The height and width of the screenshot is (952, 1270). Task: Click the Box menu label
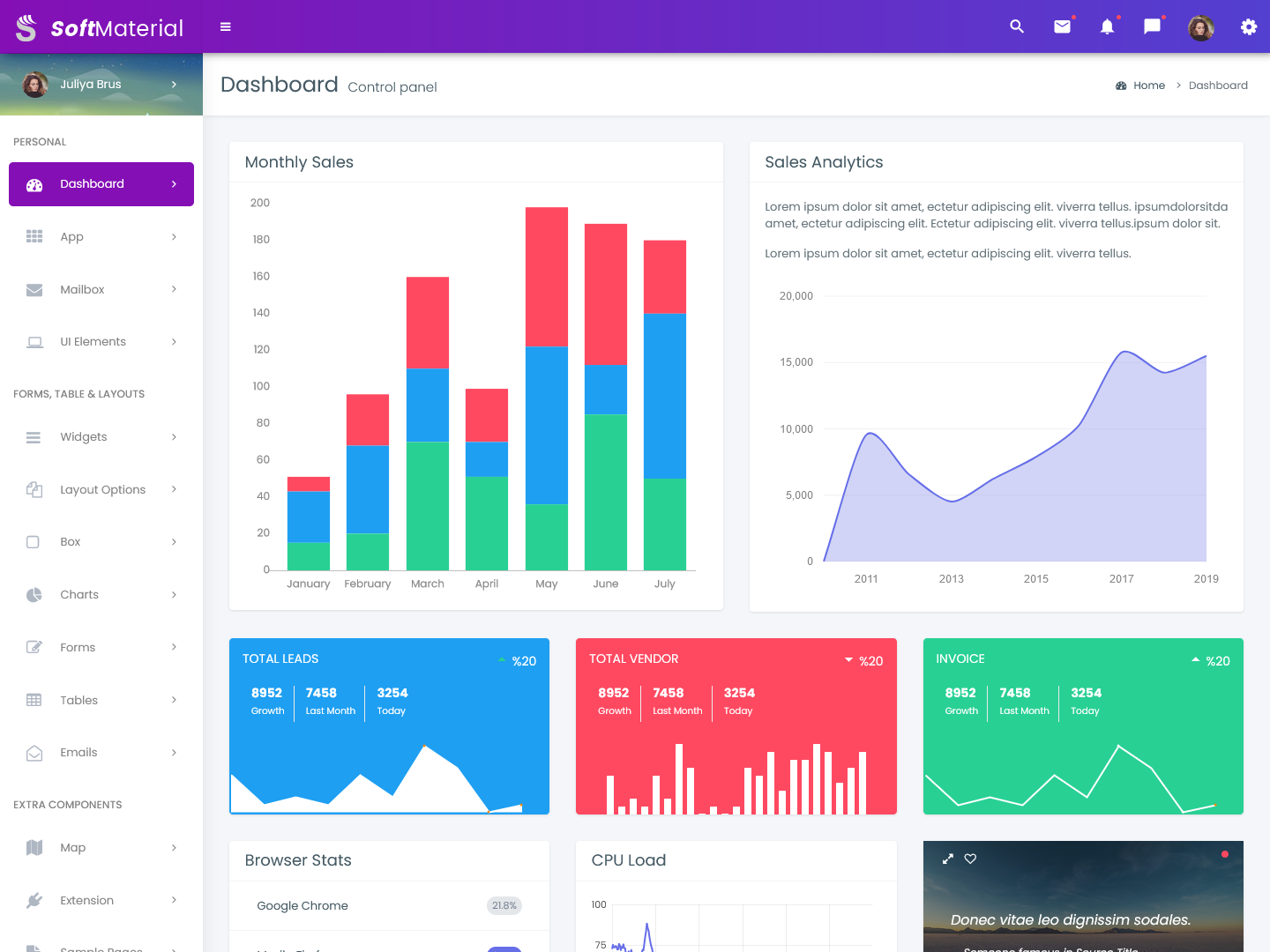point(71,542)
